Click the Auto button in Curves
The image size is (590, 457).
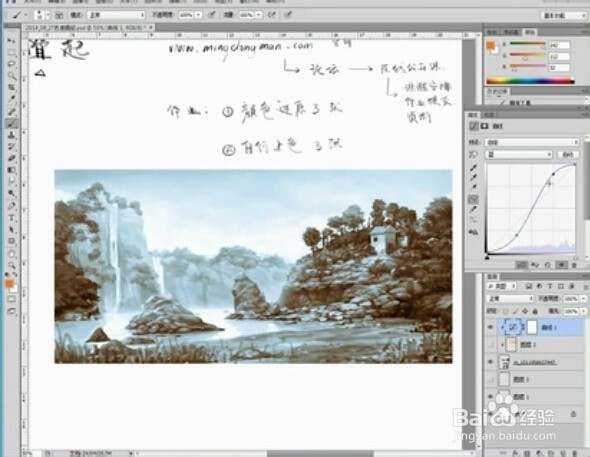click(x=567, y=155)
